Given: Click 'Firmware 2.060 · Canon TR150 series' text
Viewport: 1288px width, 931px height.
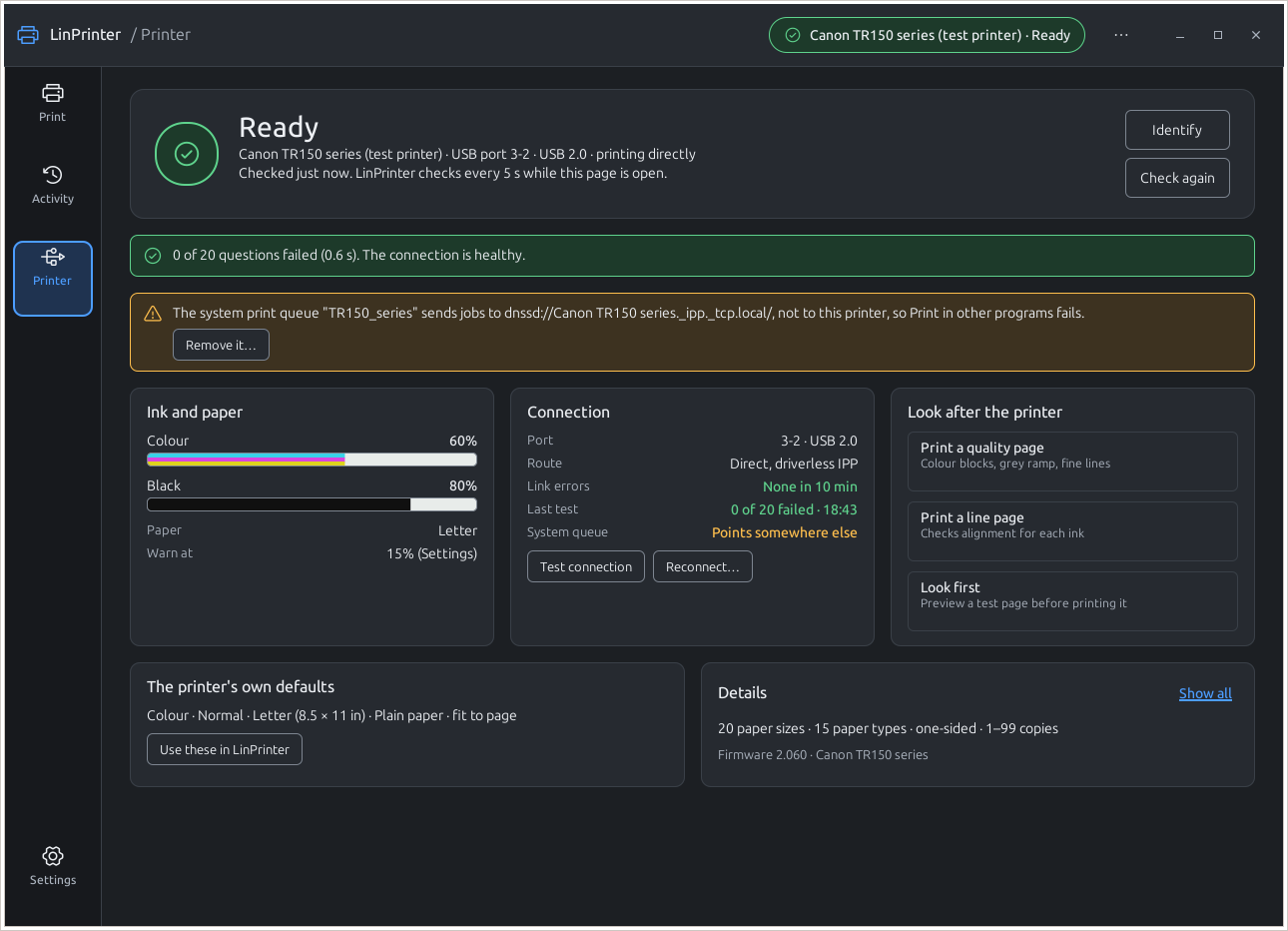Looking at the screenshot, I should click(823, 755).
